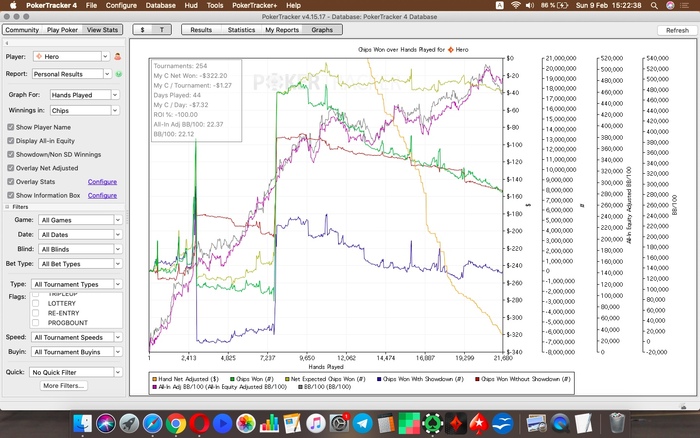Collapse the sidebar with the small left arrow

pos(7,43)
